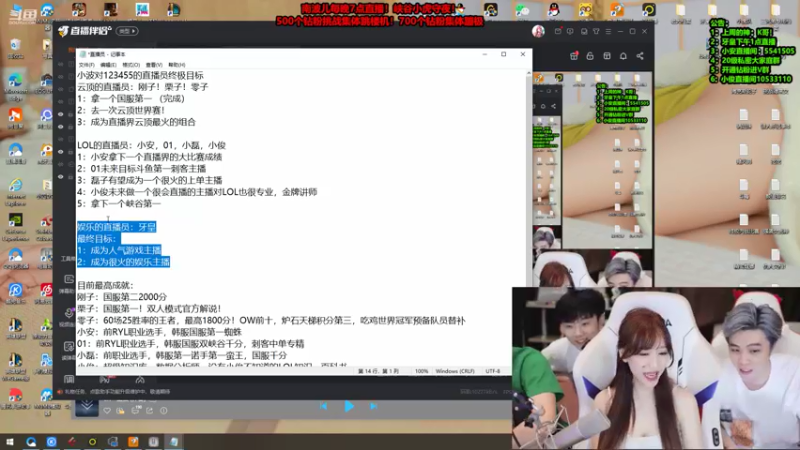
Task: Toggle the bottommost eye icon in 直播伴侣 source list
Action: pyautogui.click(x=61, y=177)
